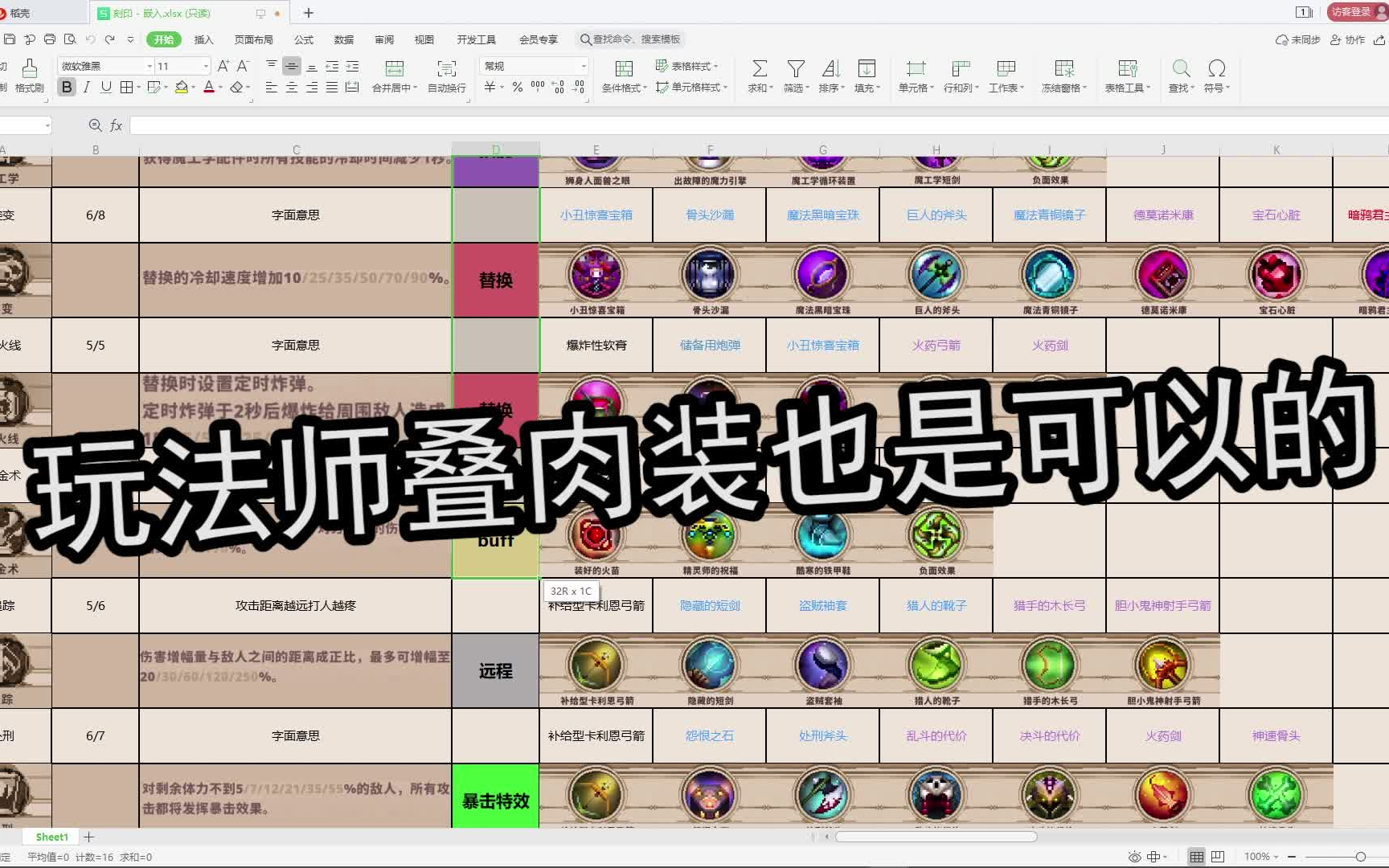
Task: Toggle vertical middle alignment
Action: coord(292,66)
